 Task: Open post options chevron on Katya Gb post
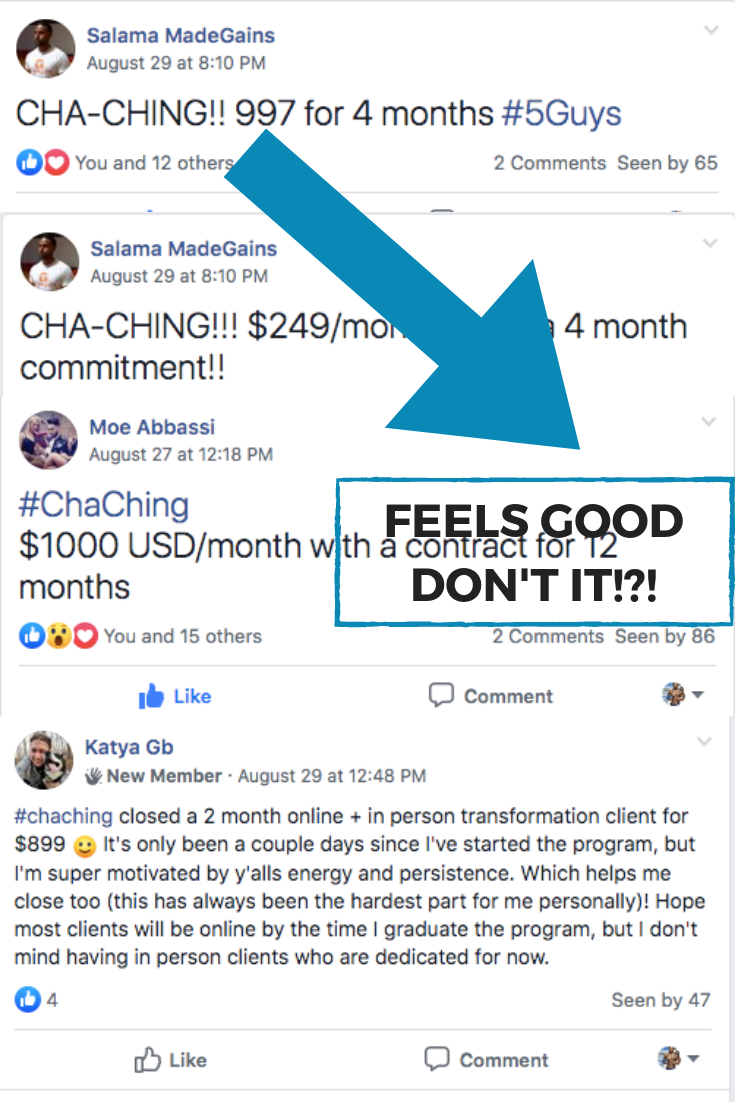coord(704,741)
